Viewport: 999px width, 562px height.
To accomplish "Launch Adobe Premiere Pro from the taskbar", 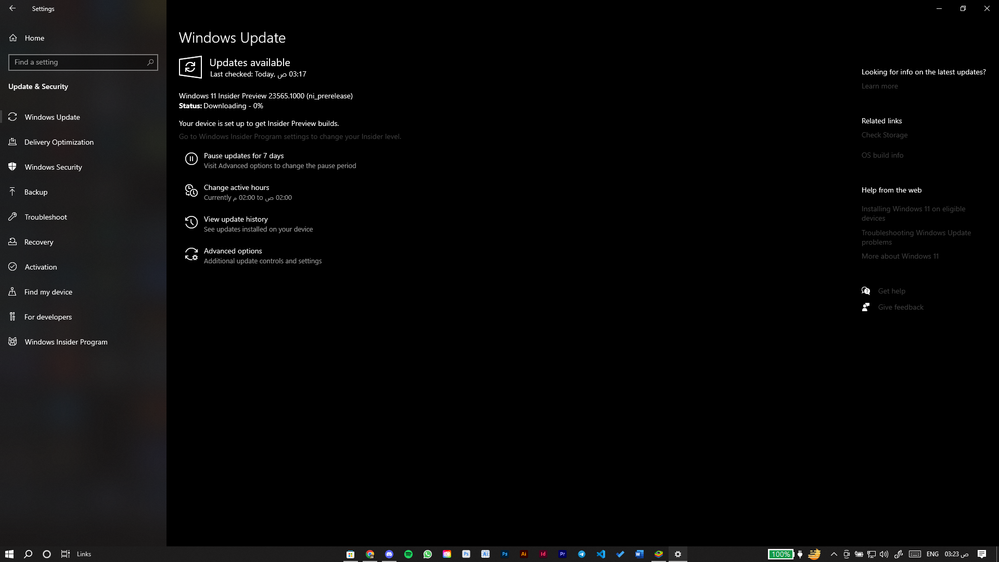I will 562,554.
